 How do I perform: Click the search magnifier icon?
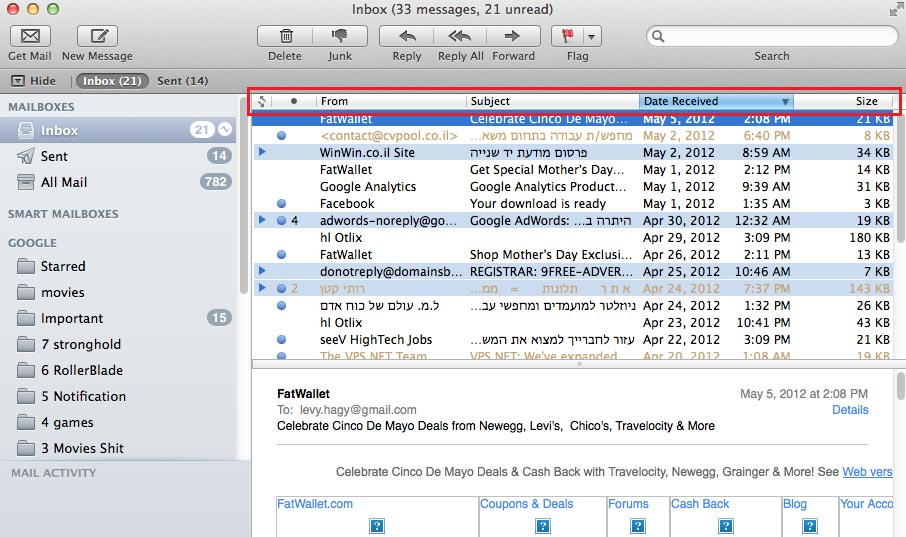pos(658,36)
